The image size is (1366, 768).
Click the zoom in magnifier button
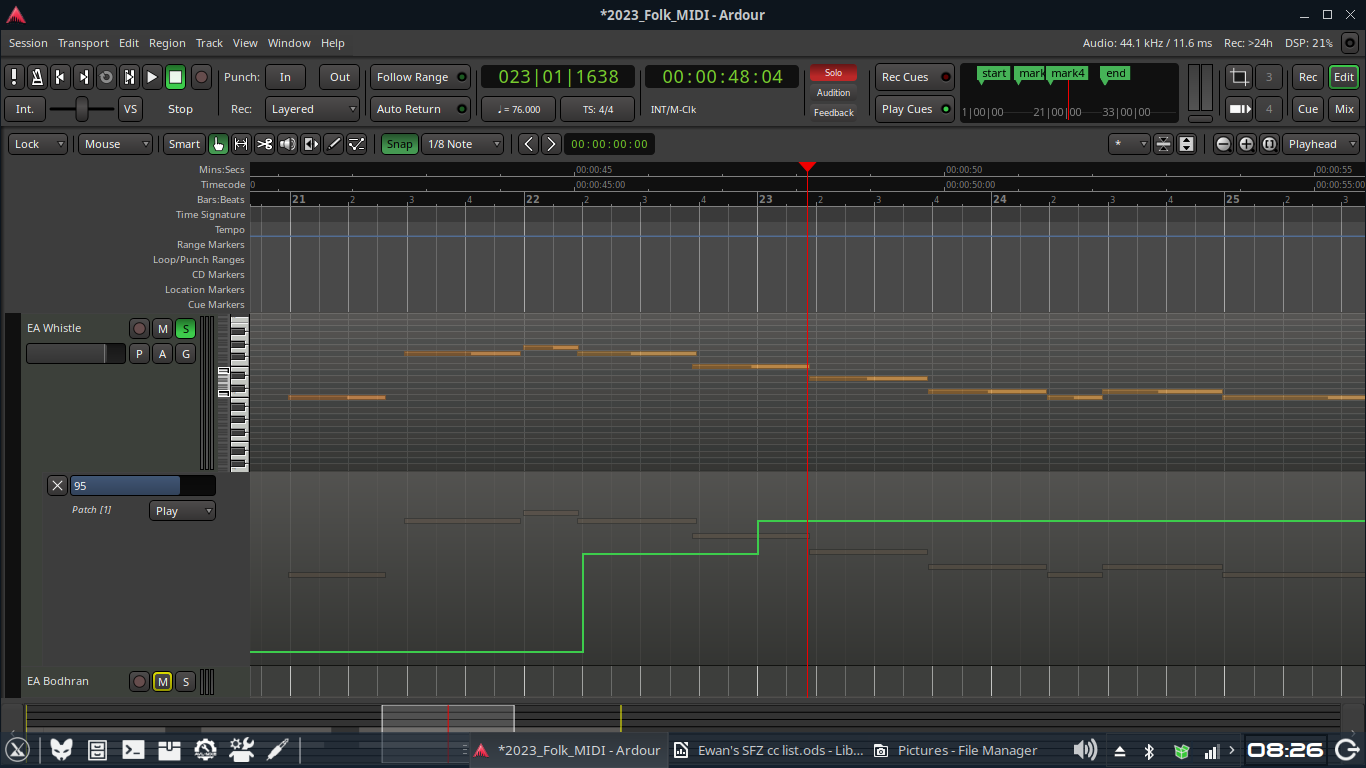pos(1246,144)
